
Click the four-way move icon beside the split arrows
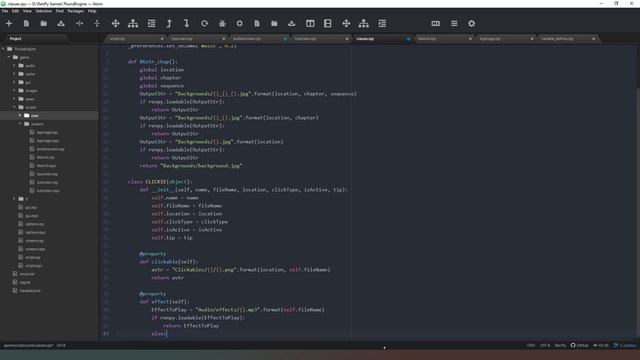click(116, 24)
